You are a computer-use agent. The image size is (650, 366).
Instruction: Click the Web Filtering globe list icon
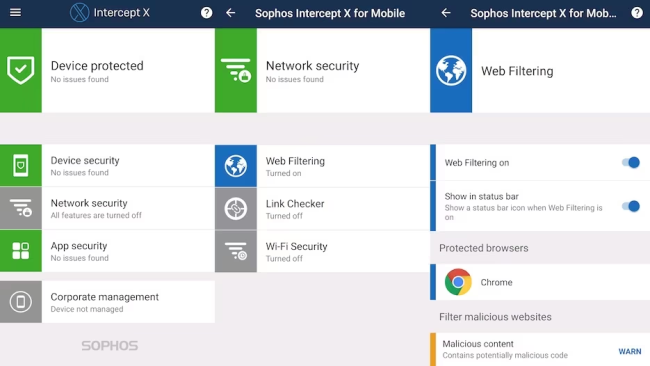(236, 166)
